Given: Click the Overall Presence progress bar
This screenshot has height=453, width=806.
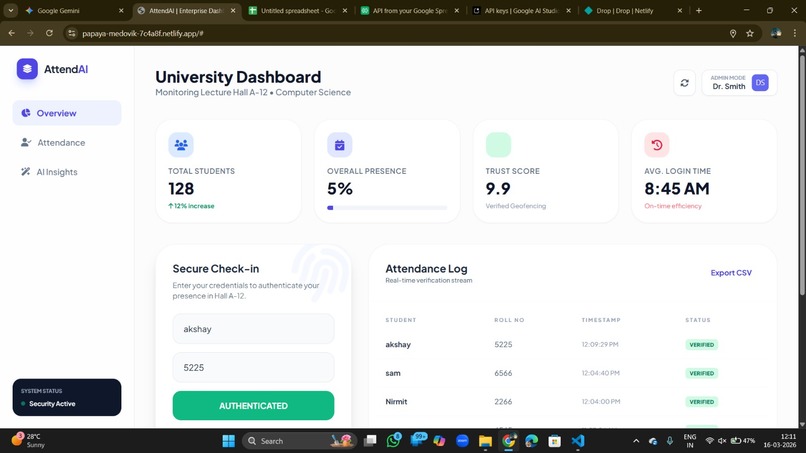Looking at the screenshot, I should click(387, 208).
